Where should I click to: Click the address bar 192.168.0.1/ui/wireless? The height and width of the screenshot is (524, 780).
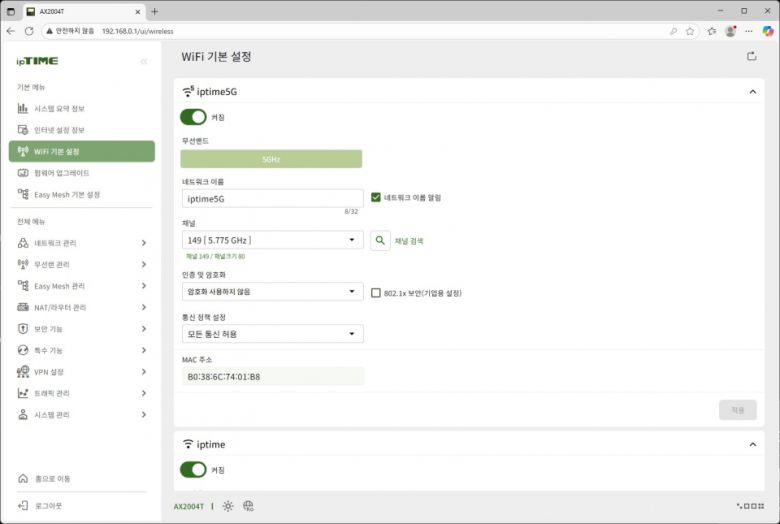click(138, 31)
